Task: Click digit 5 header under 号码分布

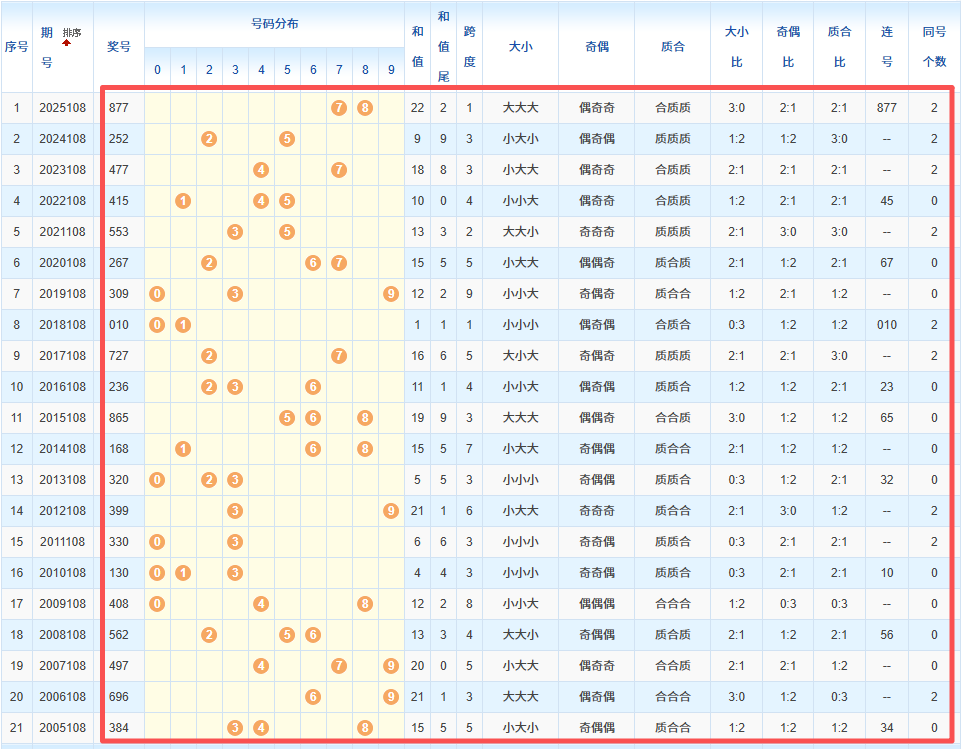Action: coord(287,69)
